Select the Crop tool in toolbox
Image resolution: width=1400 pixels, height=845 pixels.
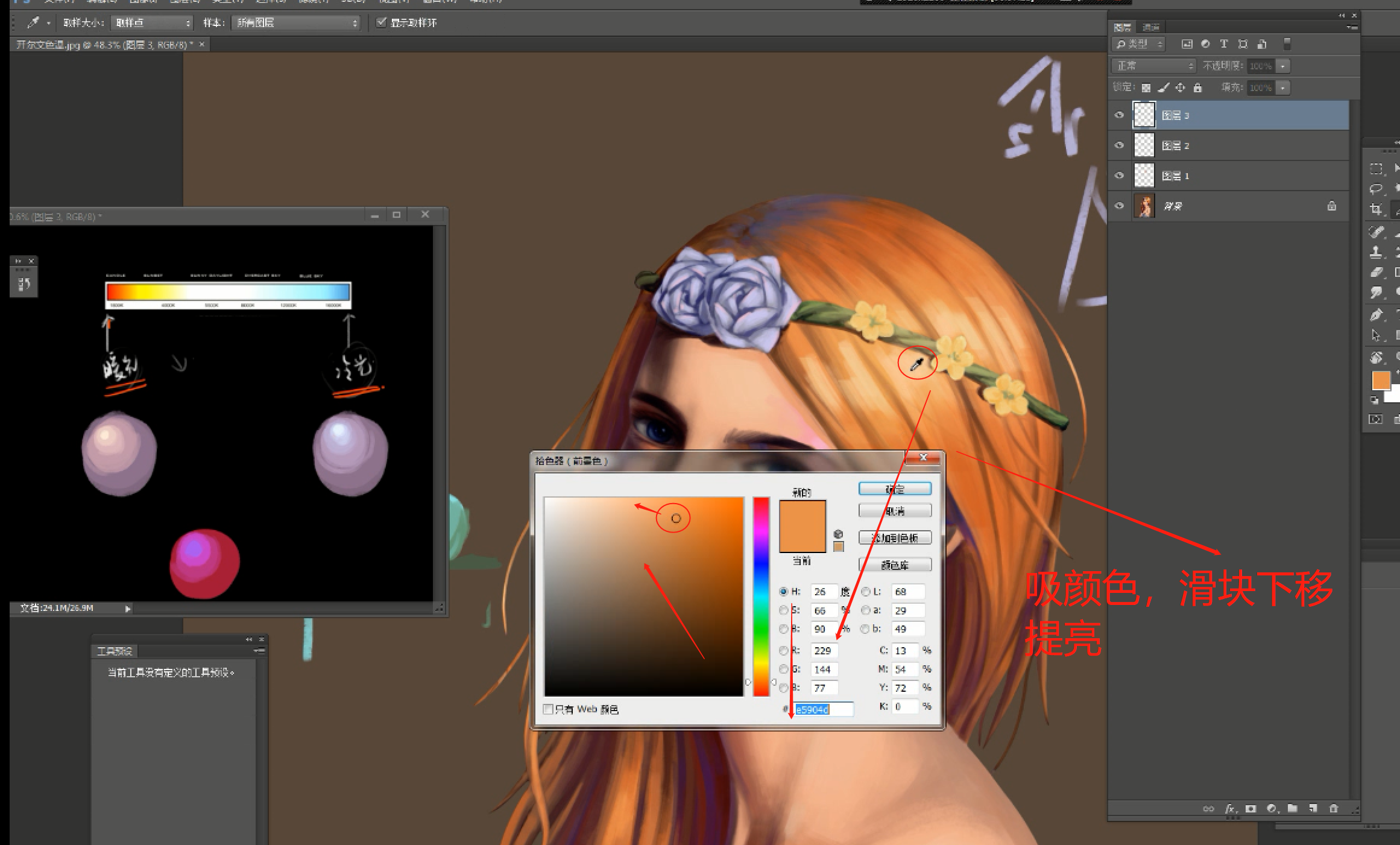pos(1376,209)
